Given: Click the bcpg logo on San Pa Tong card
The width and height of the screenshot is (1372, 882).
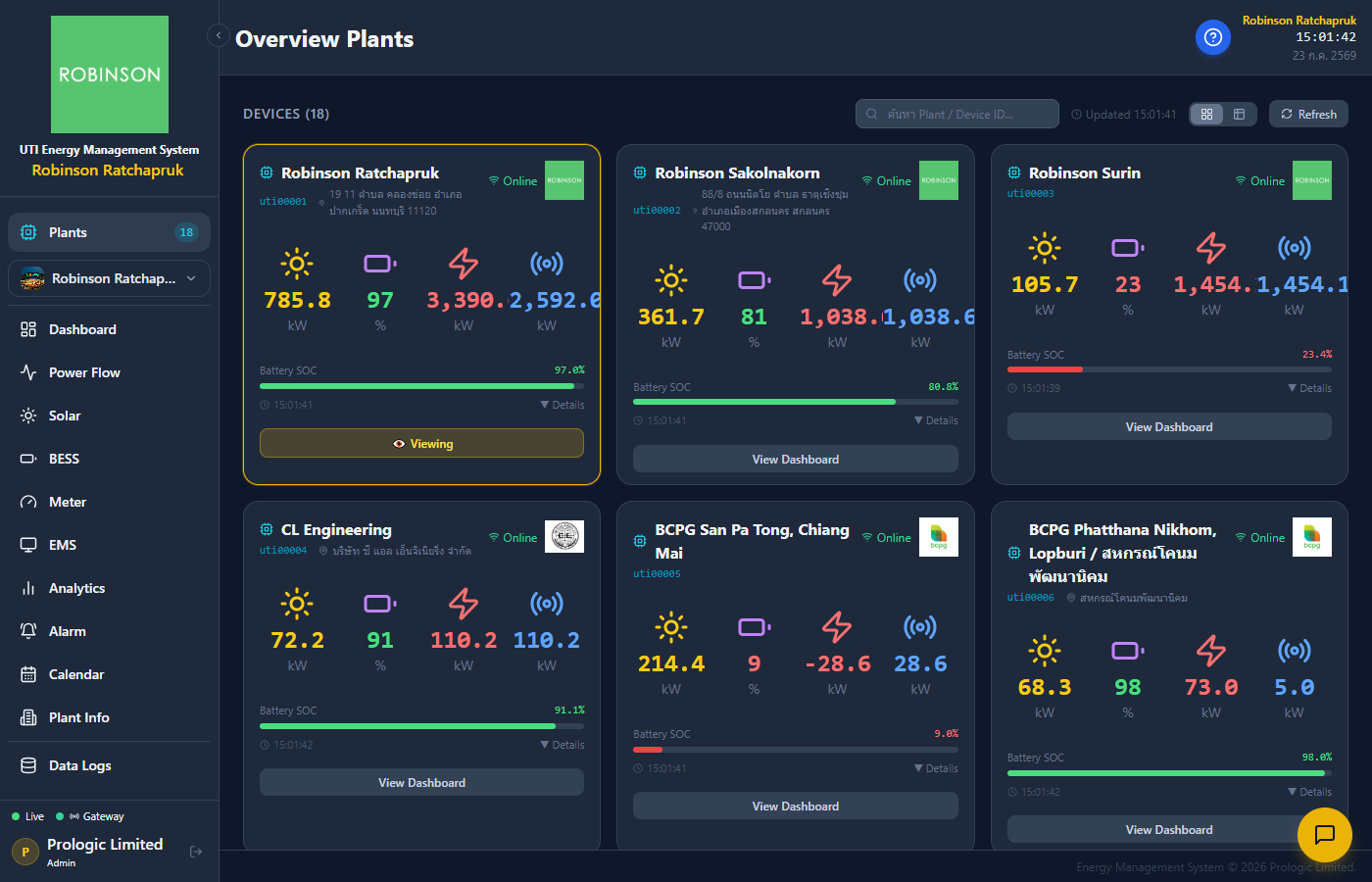Looking at the screenshot, I should coord(939,537).
